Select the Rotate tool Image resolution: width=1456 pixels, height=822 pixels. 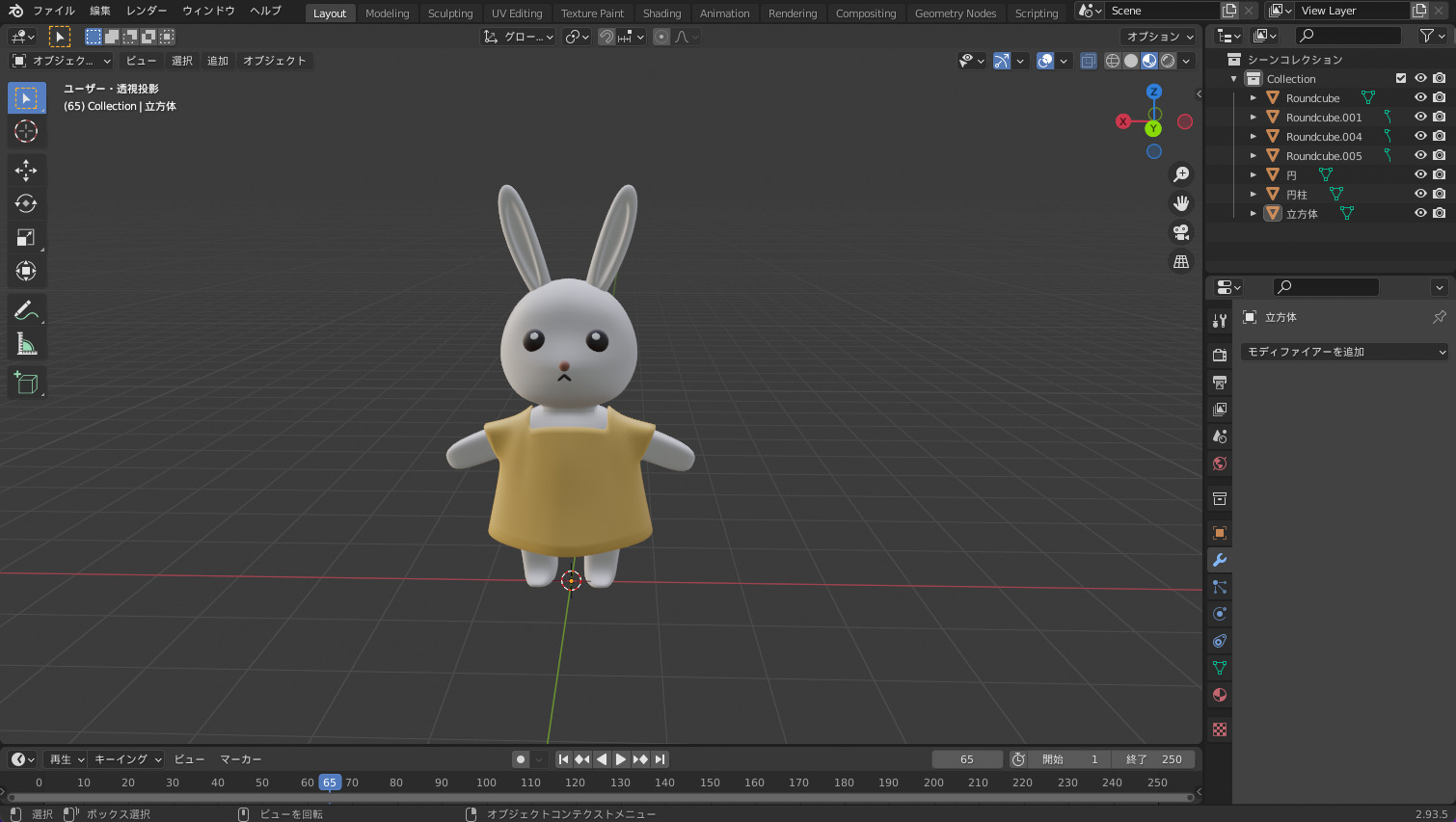(26, 203)
